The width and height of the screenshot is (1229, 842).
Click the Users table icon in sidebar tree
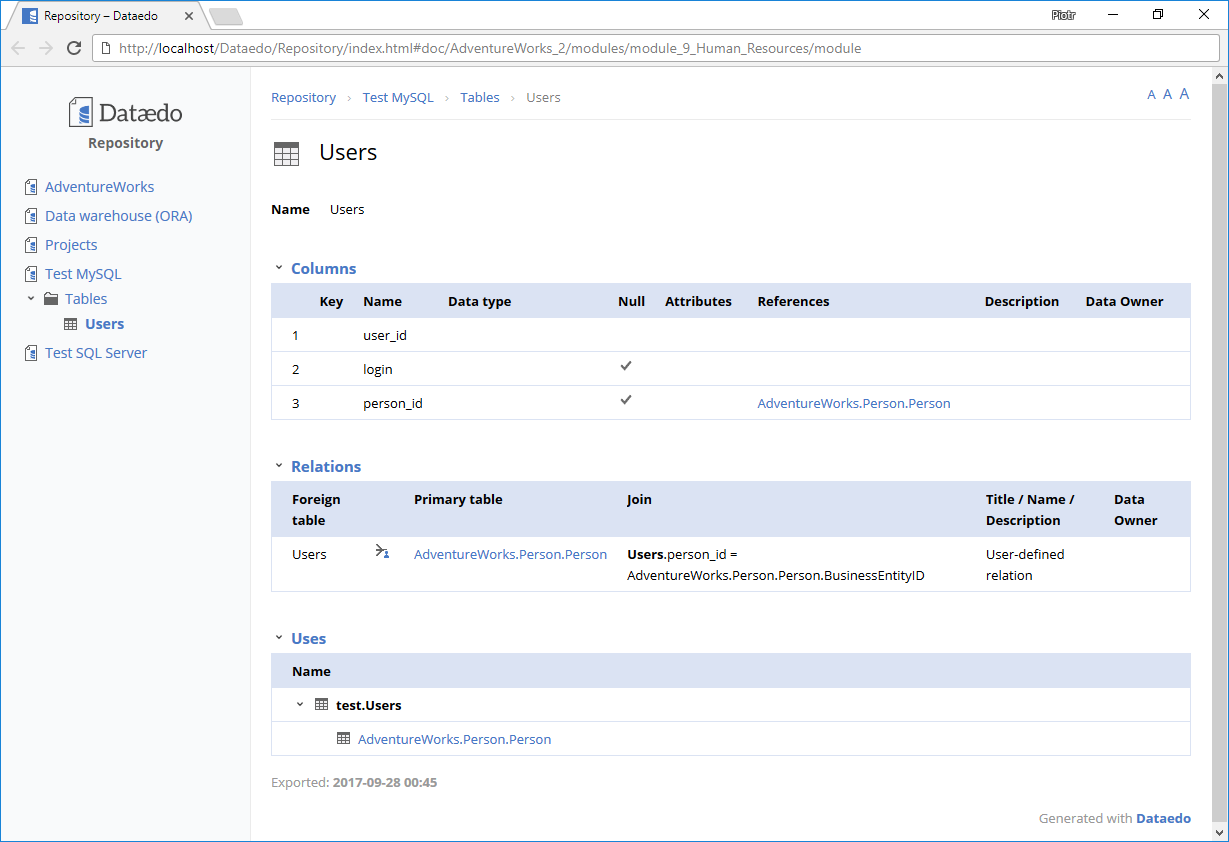coord(71,324)
